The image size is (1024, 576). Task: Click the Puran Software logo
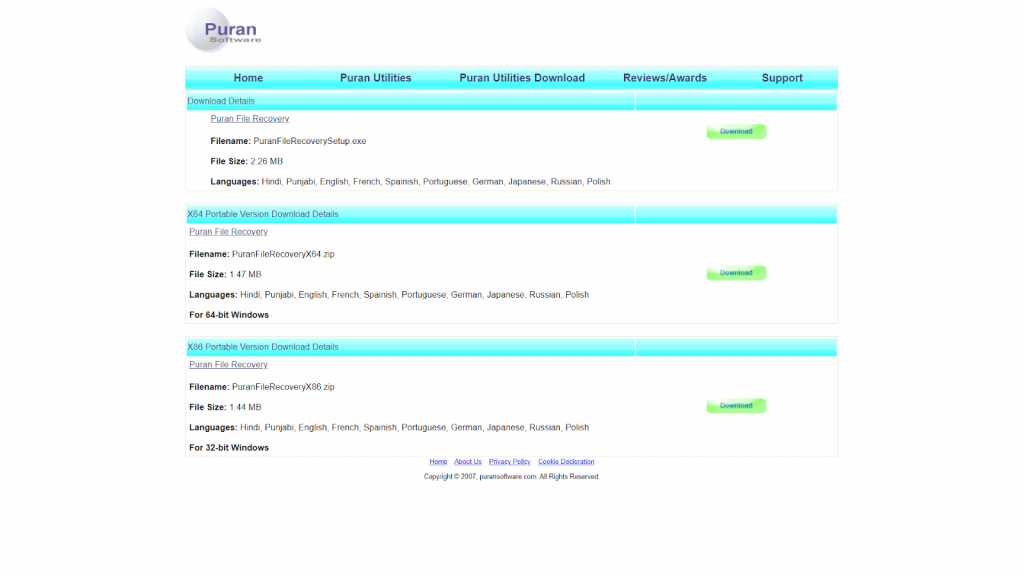click(223, 30)
